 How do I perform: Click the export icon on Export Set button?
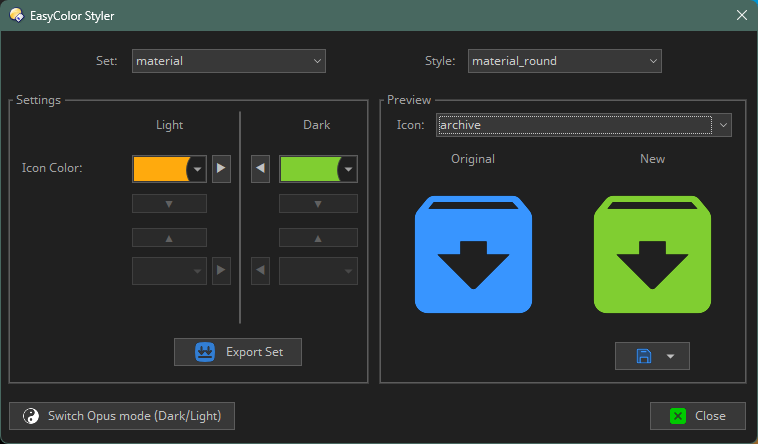coord(205,352)
